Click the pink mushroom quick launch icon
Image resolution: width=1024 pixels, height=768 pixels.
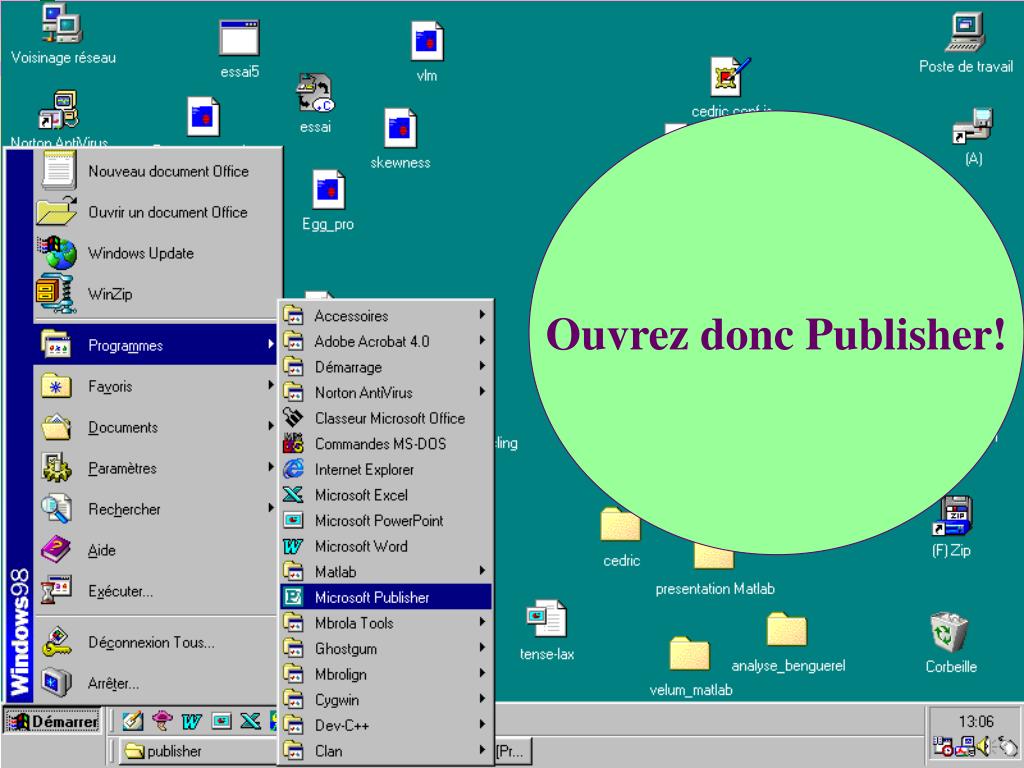coord(162,721)
